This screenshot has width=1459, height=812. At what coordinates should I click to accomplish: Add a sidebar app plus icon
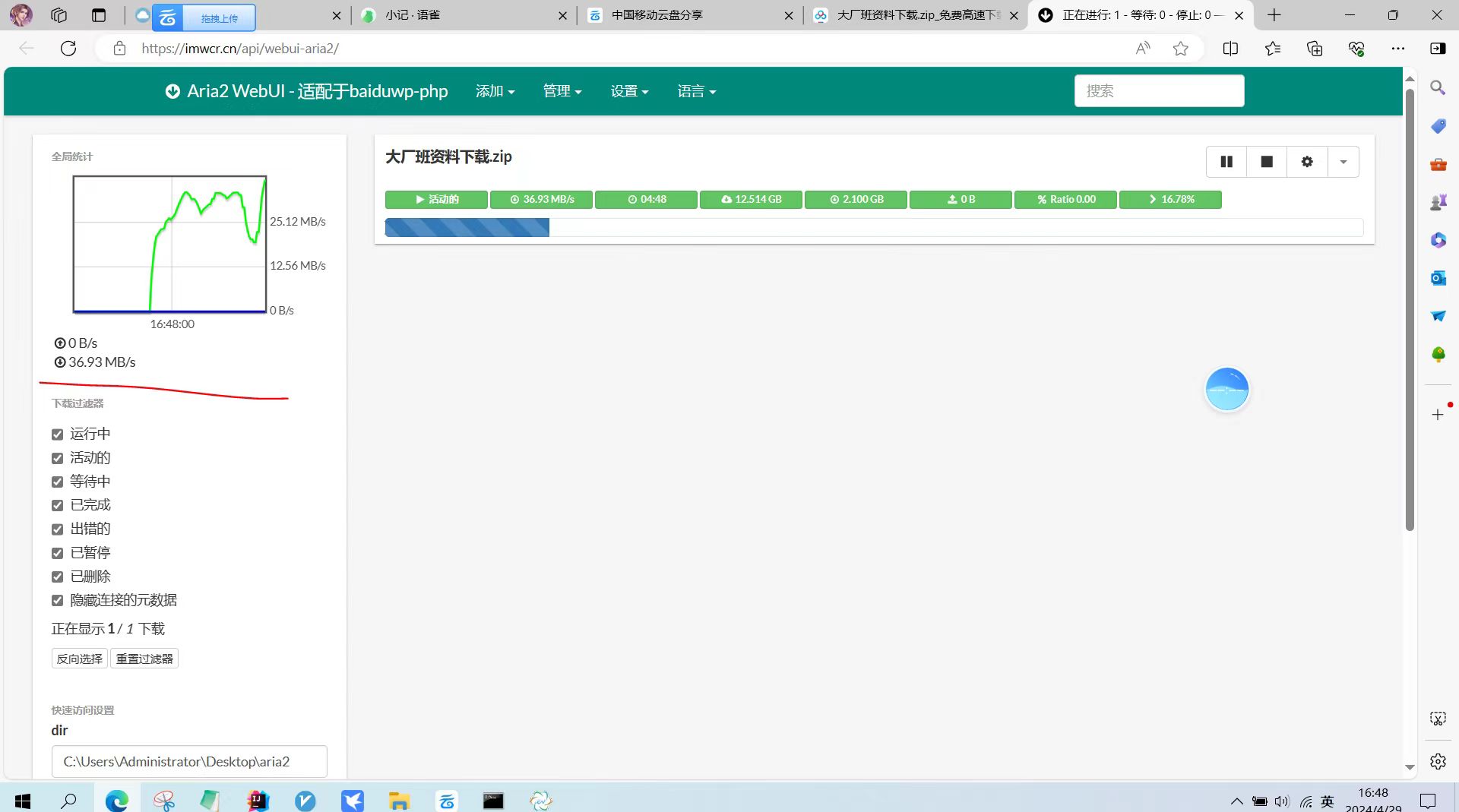point(1438,415)
